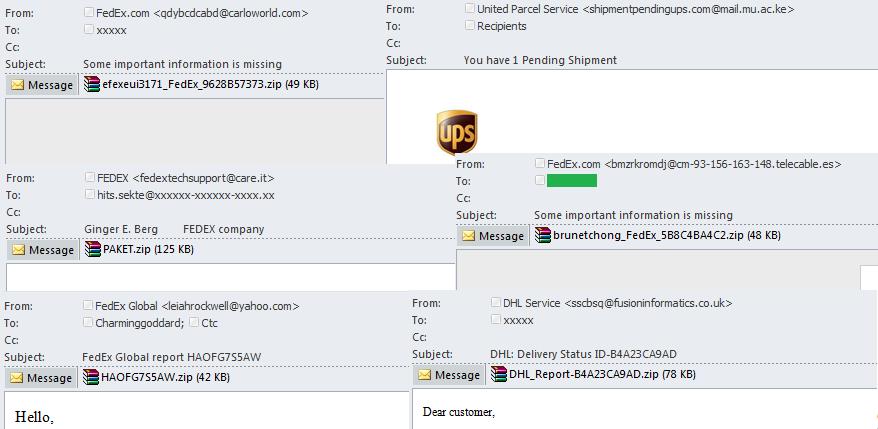Click Message envelope icon in DHL email
878x429 pixels.
coord(425,375)
